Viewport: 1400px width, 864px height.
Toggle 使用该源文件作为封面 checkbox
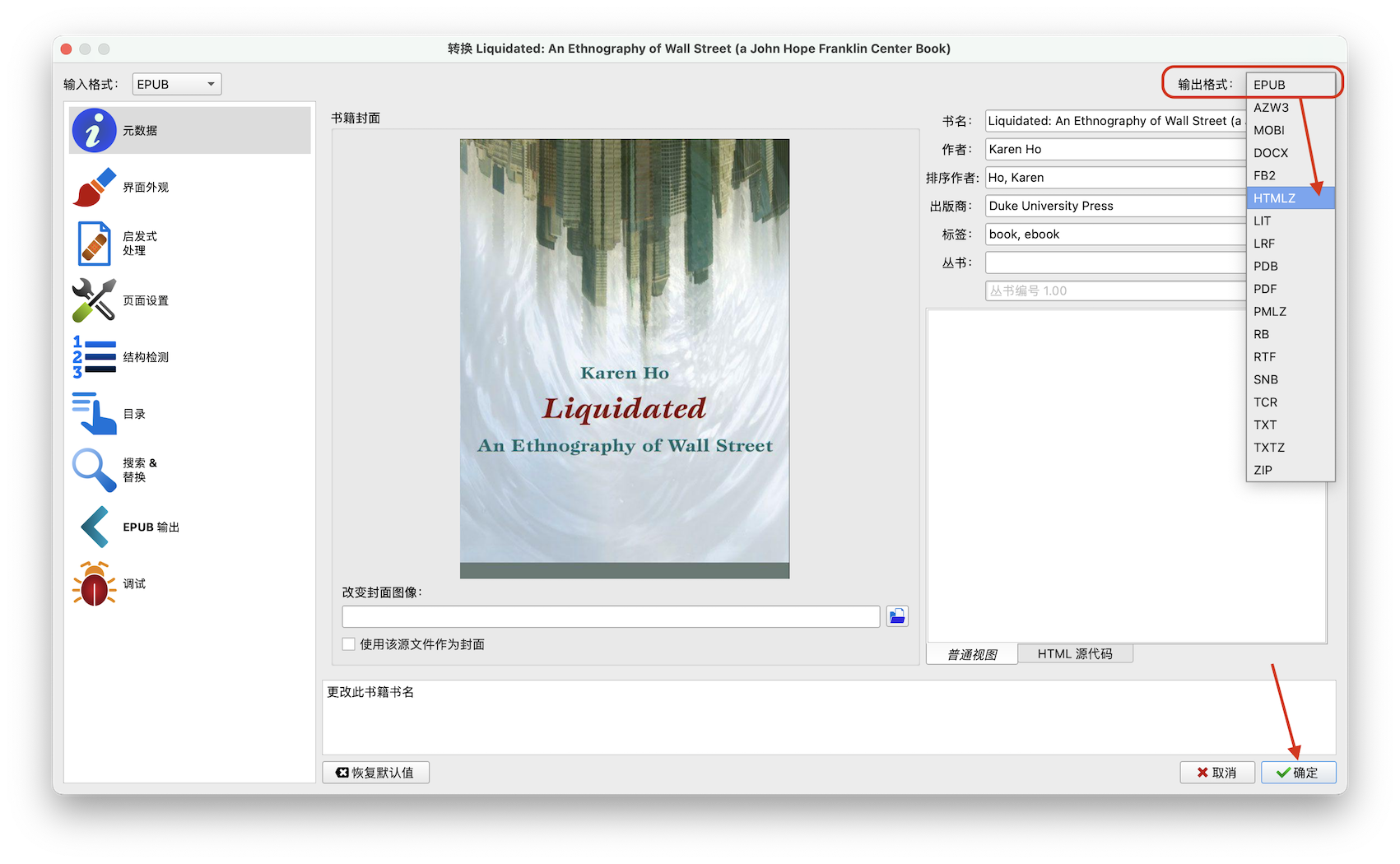[348, 643]
